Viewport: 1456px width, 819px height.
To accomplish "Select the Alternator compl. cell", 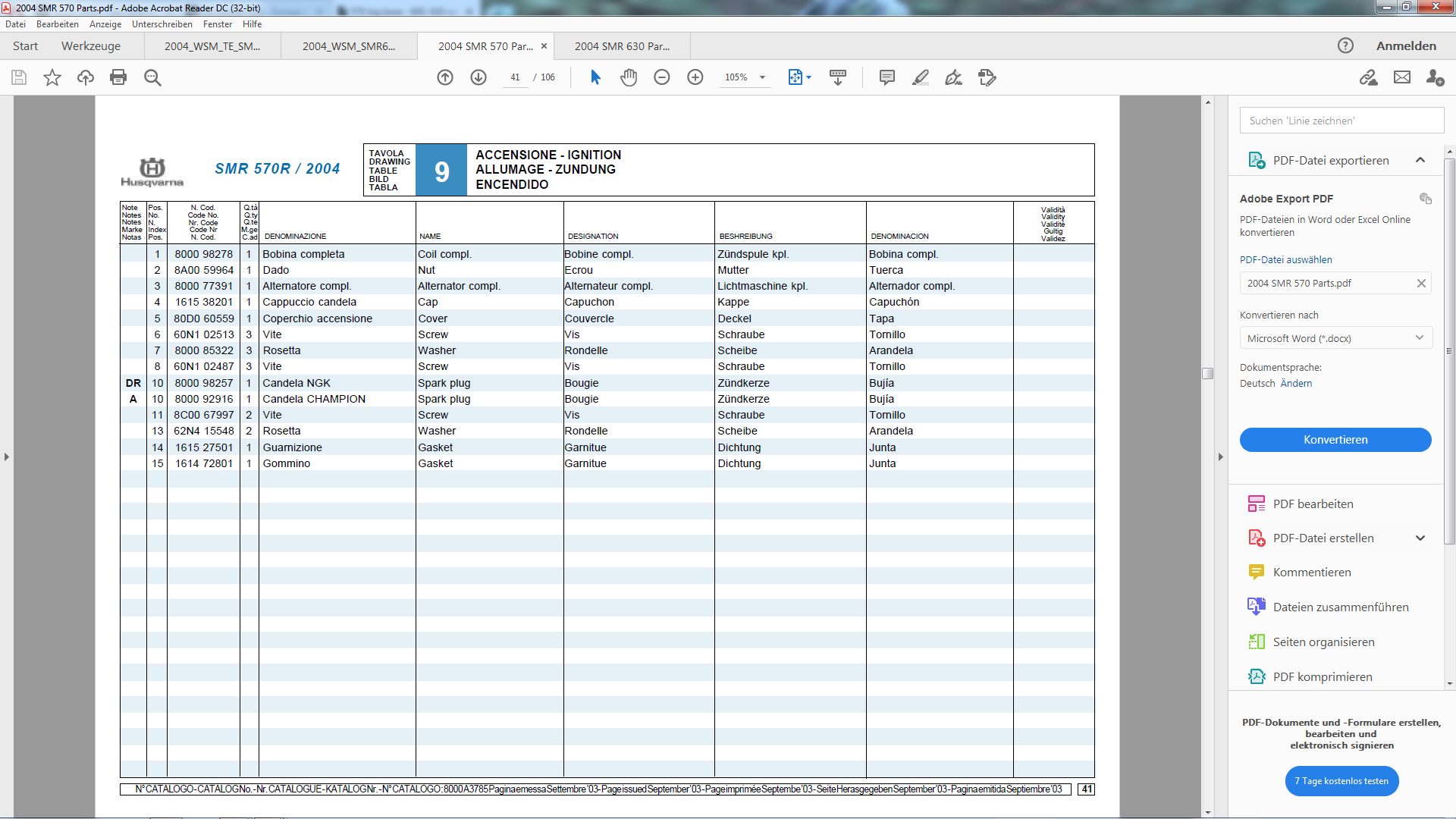I will [x=459, y=286].
